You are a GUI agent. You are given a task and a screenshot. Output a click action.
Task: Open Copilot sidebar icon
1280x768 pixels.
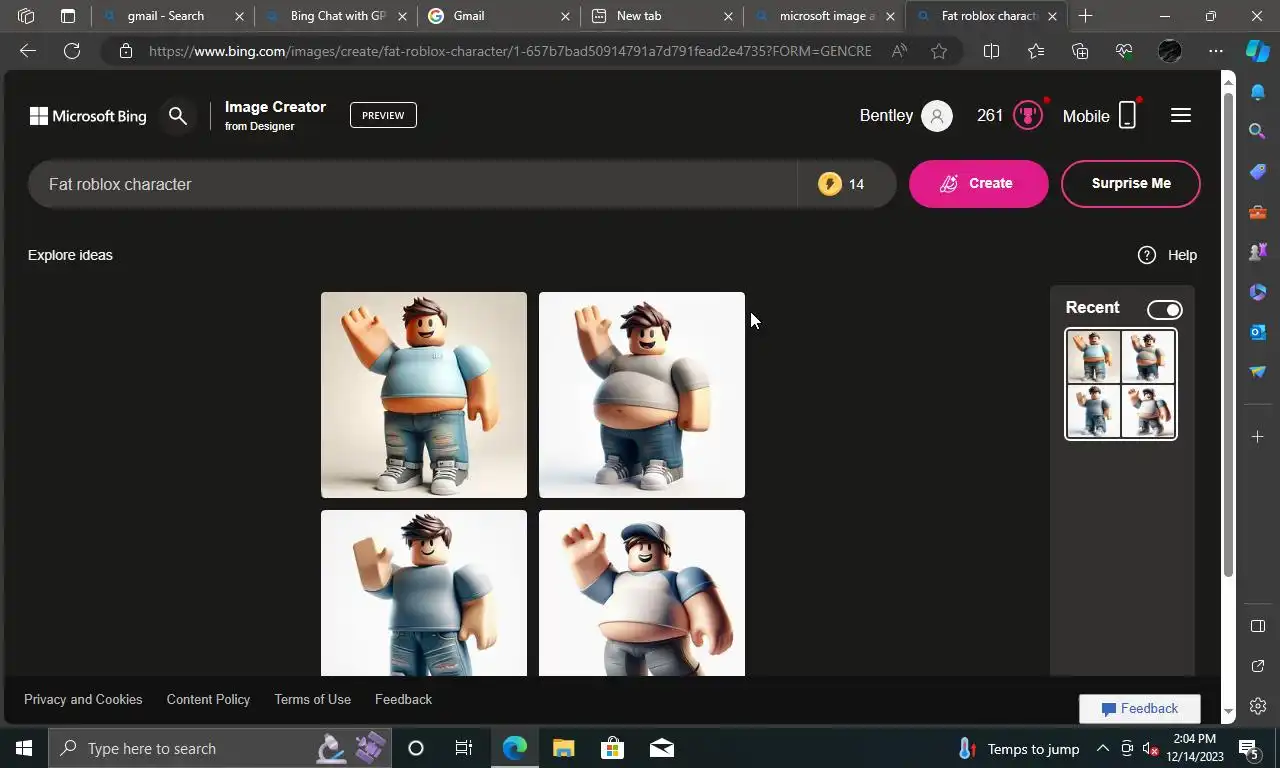pos(1257,51)
